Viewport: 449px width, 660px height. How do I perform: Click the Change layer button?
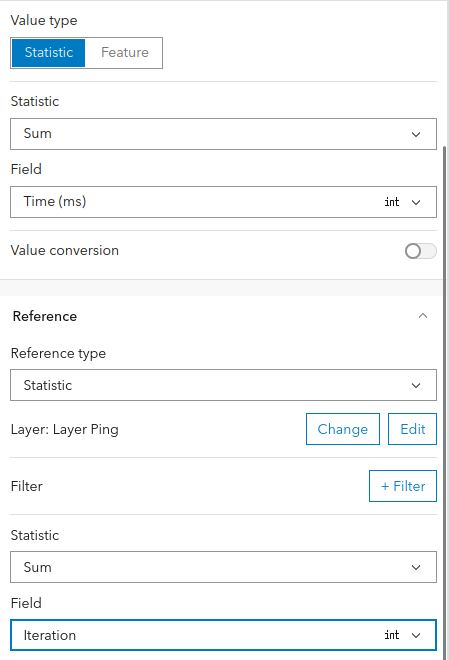(343, 429)
